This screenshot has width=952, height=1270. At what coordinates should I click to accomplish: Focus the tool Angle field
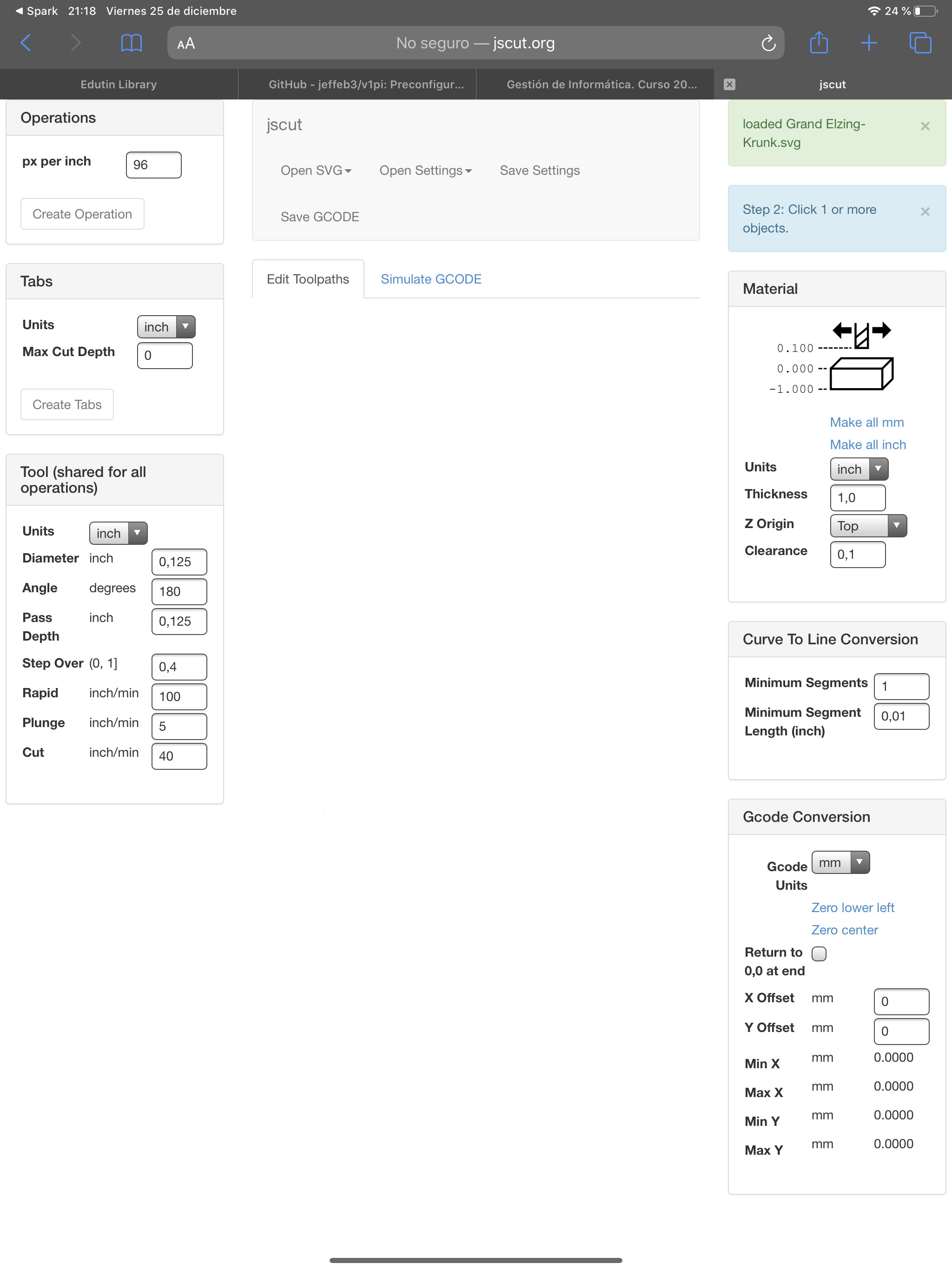[179, 592]
